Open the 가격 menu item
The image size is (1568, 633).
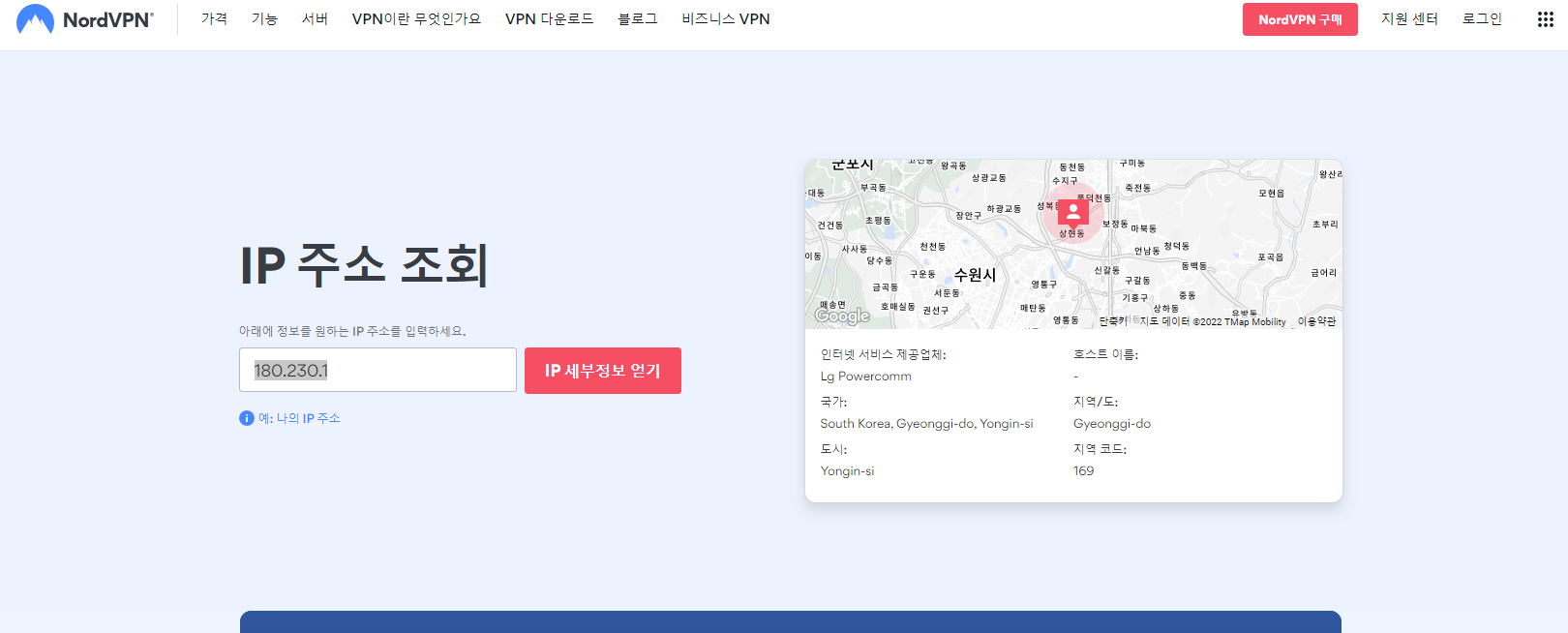click(214, 19)
